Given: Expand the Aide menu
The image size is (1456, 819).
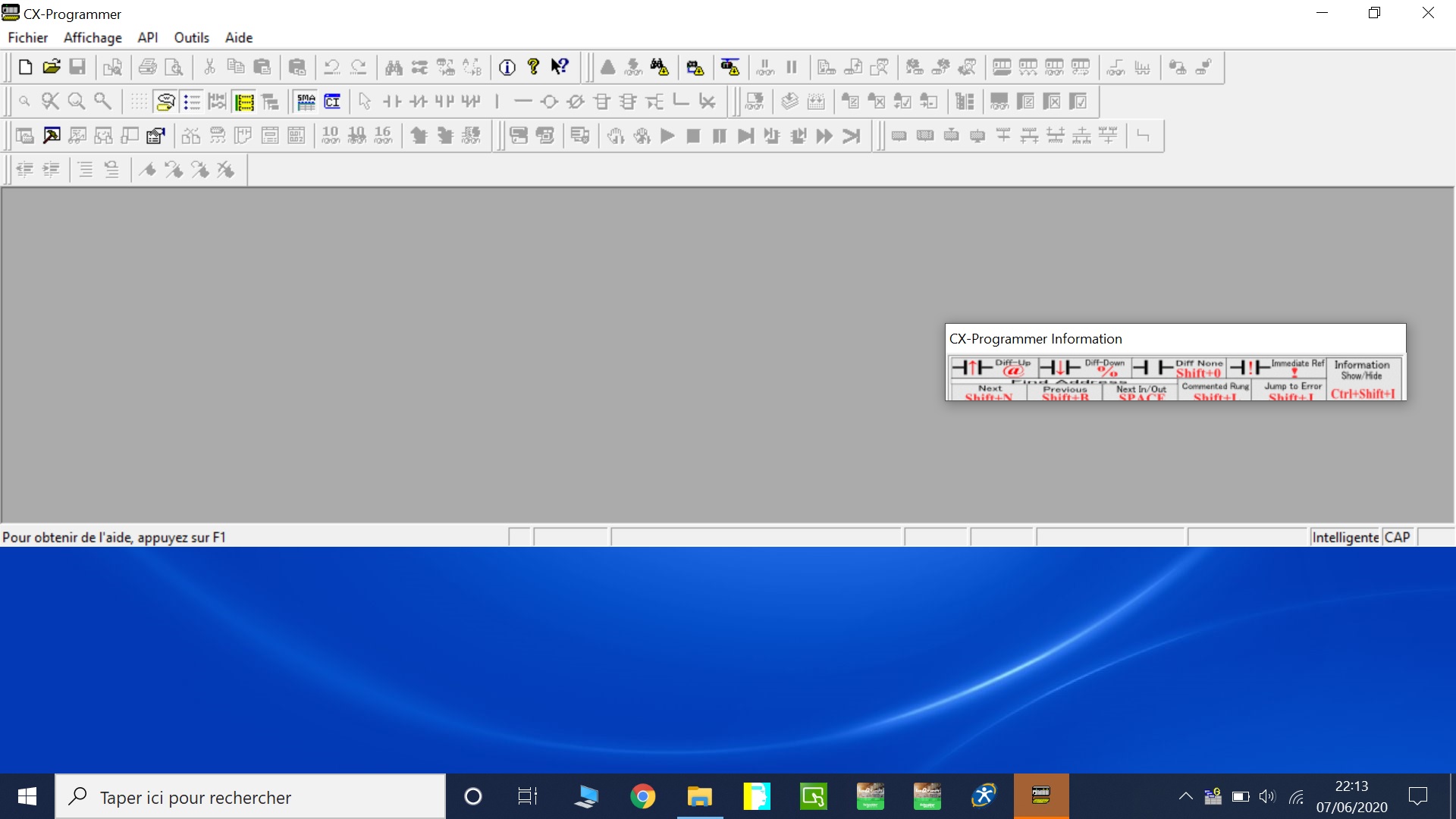Looking at the screenshot, I should [x=238, y=38].
